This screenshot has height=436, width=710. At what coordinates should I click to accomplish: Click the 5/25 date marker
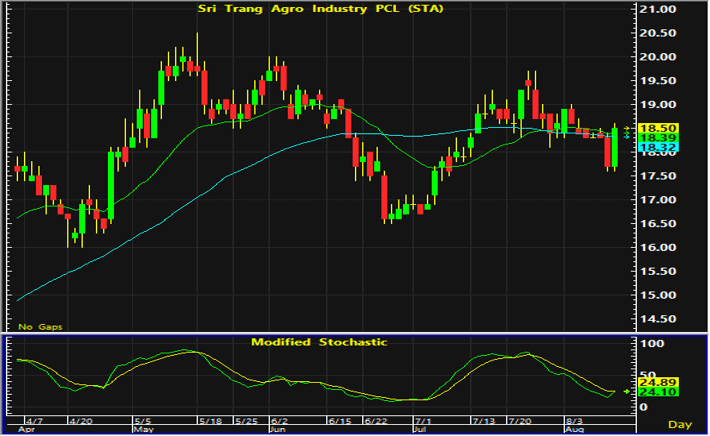[247, 421]
